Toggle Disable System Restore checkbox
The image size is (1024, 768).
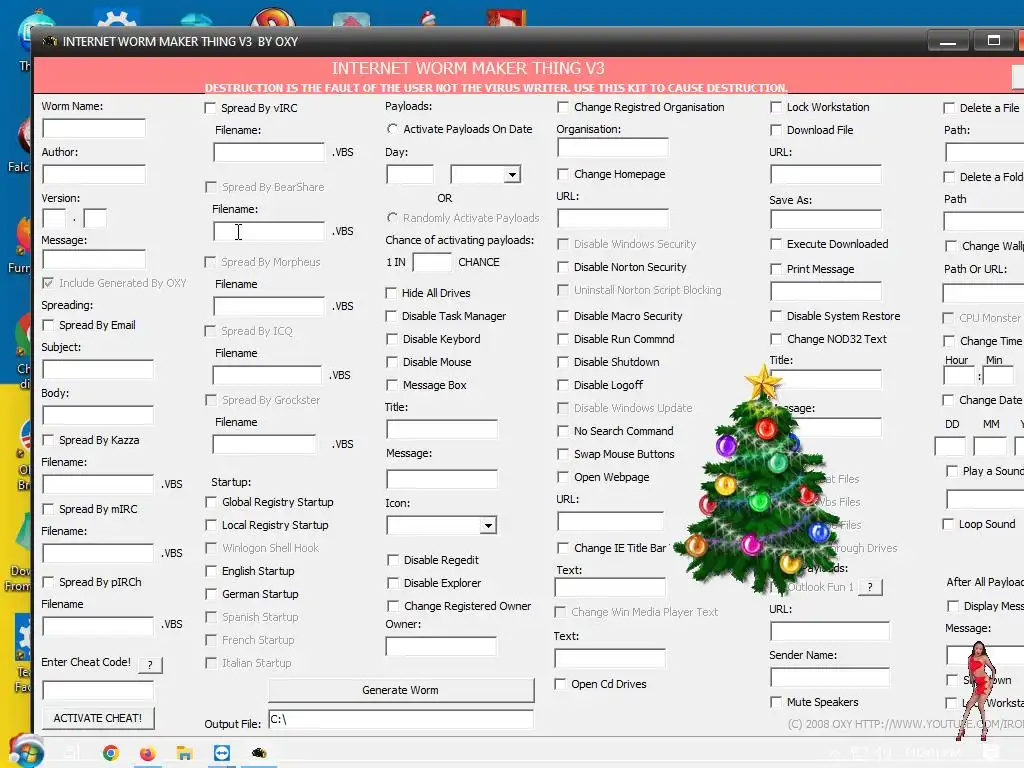pyautogui.click(x=776, y=316)
